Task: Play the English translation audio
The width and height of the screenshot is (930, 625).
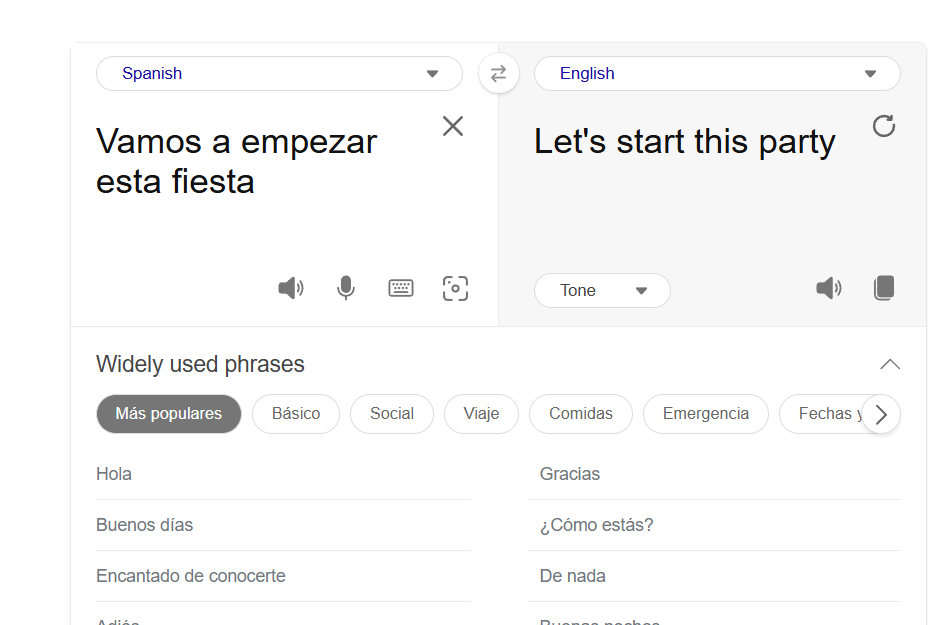Action: point(829,289)
